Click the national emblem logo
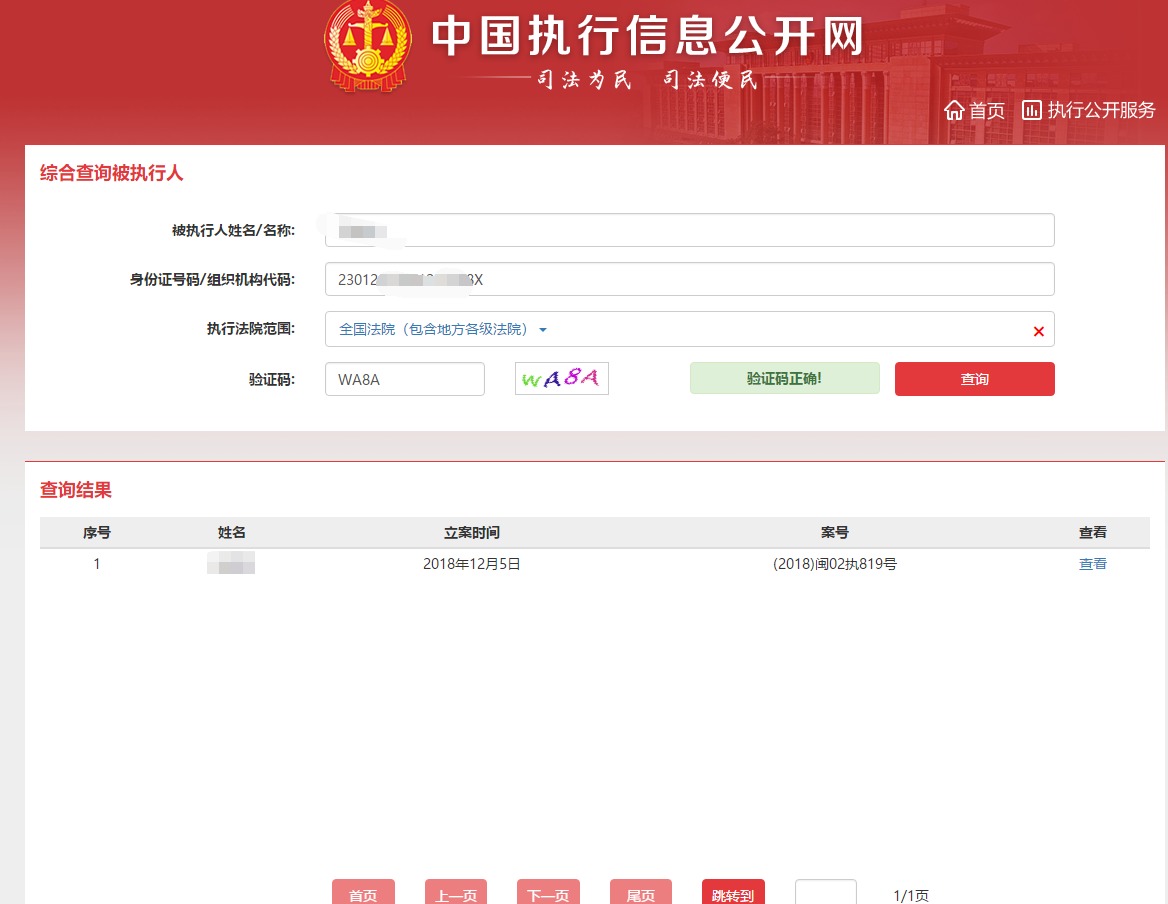1168x904 pixels. tap(368, 45)
